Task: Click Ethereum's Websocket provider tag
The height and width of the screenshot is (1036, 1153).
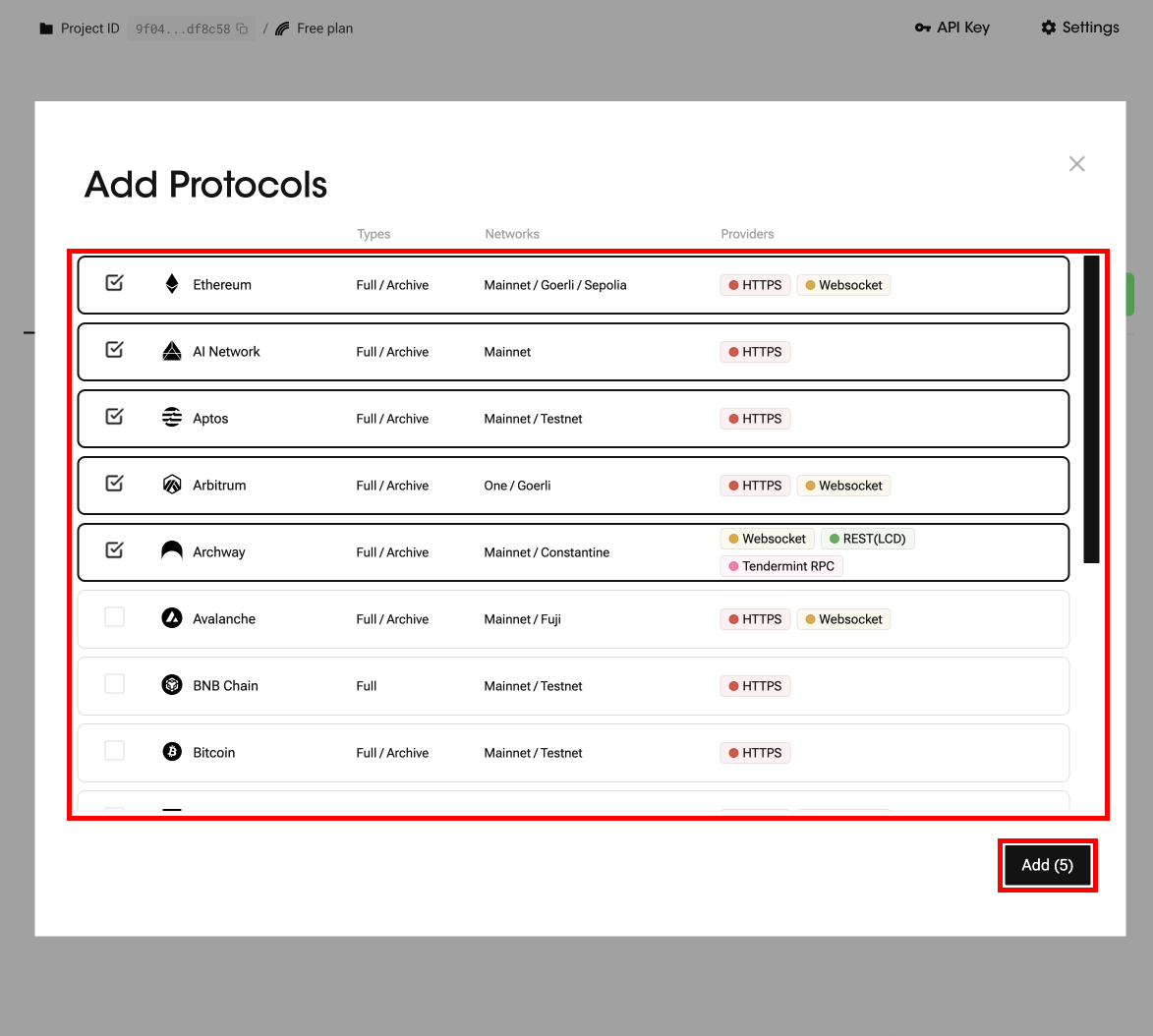Action: [843, 285]
